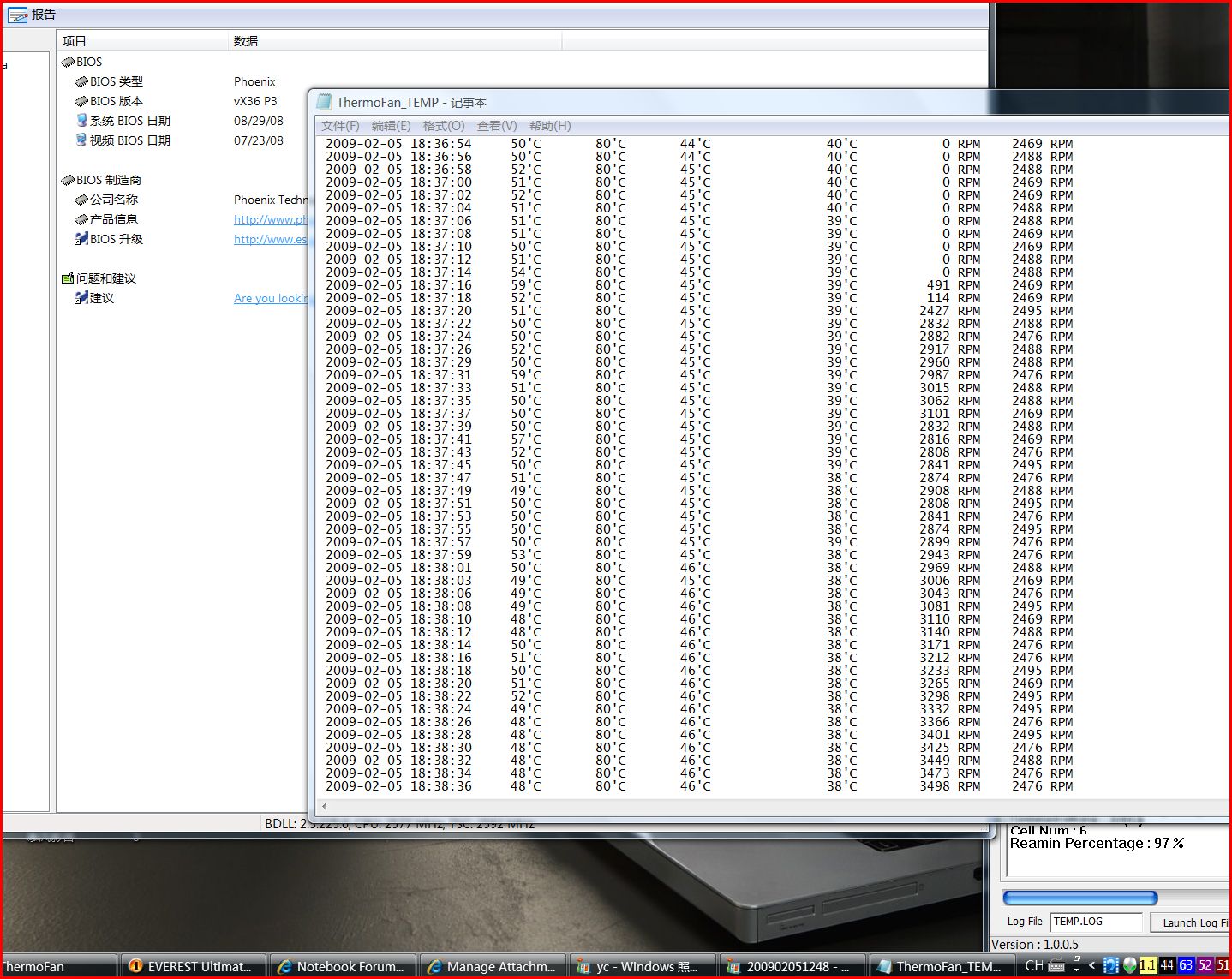Viewport: 1232px width, 979px height.
Task: Click the alien head tray icon
Action: click(x=1130, y=965)
